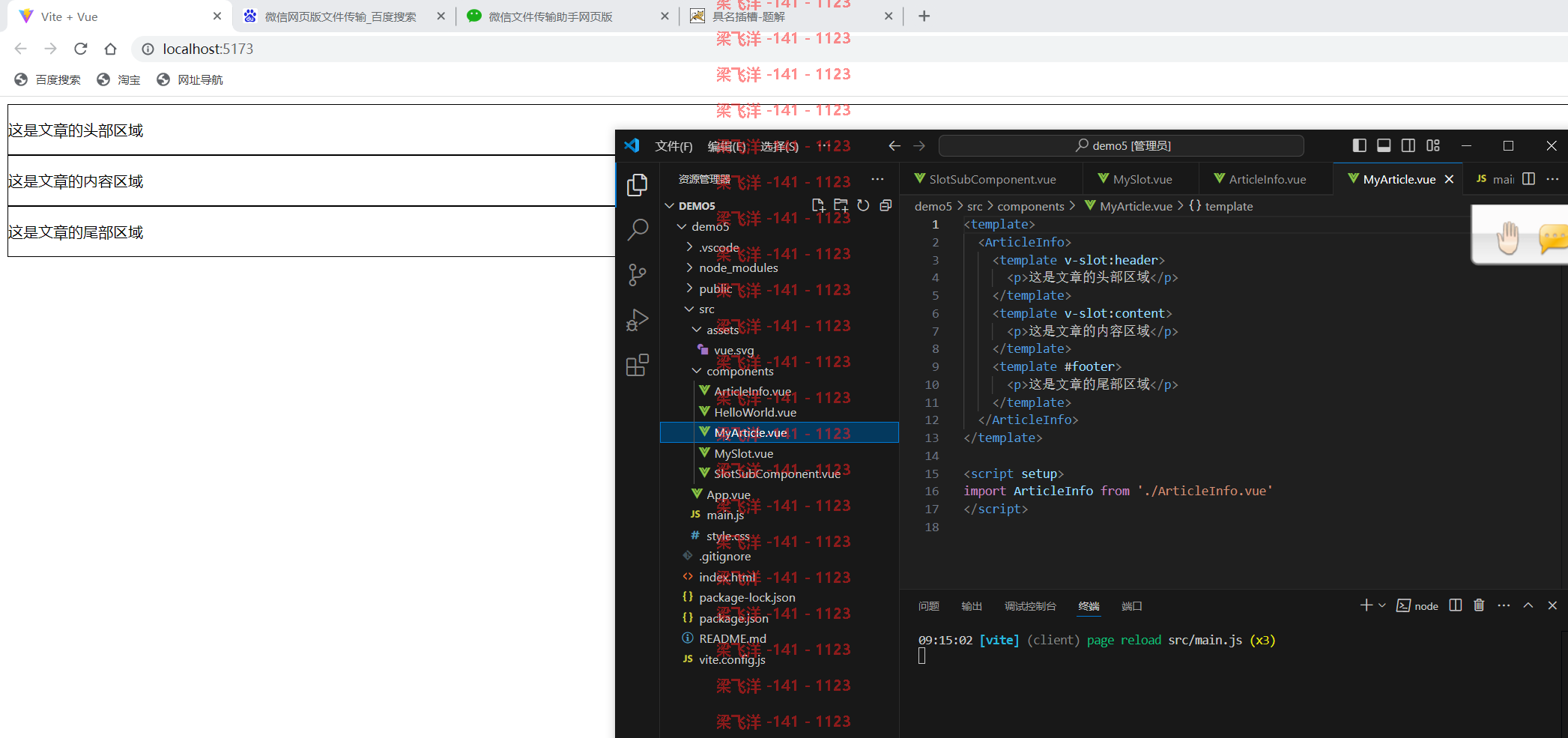This screenshot has height=738, width=1568.
Task: Switch to ArticleInfo.vue editor tab
Action: pos(1265,179)
